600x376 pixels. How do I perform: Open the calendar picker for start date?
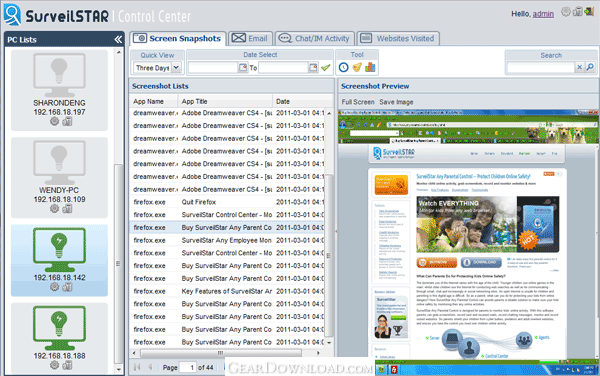[x=243, y=68]
